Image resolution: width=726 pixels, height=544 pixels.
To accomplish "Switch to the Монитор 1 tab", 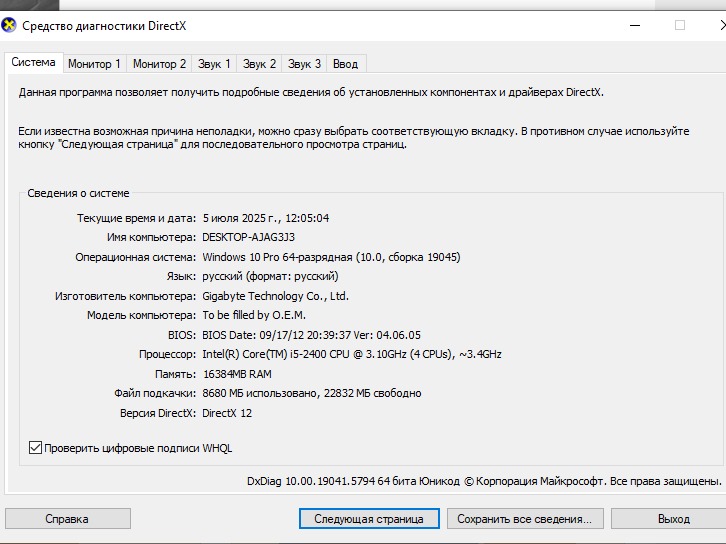I will (x=94, y=64).
